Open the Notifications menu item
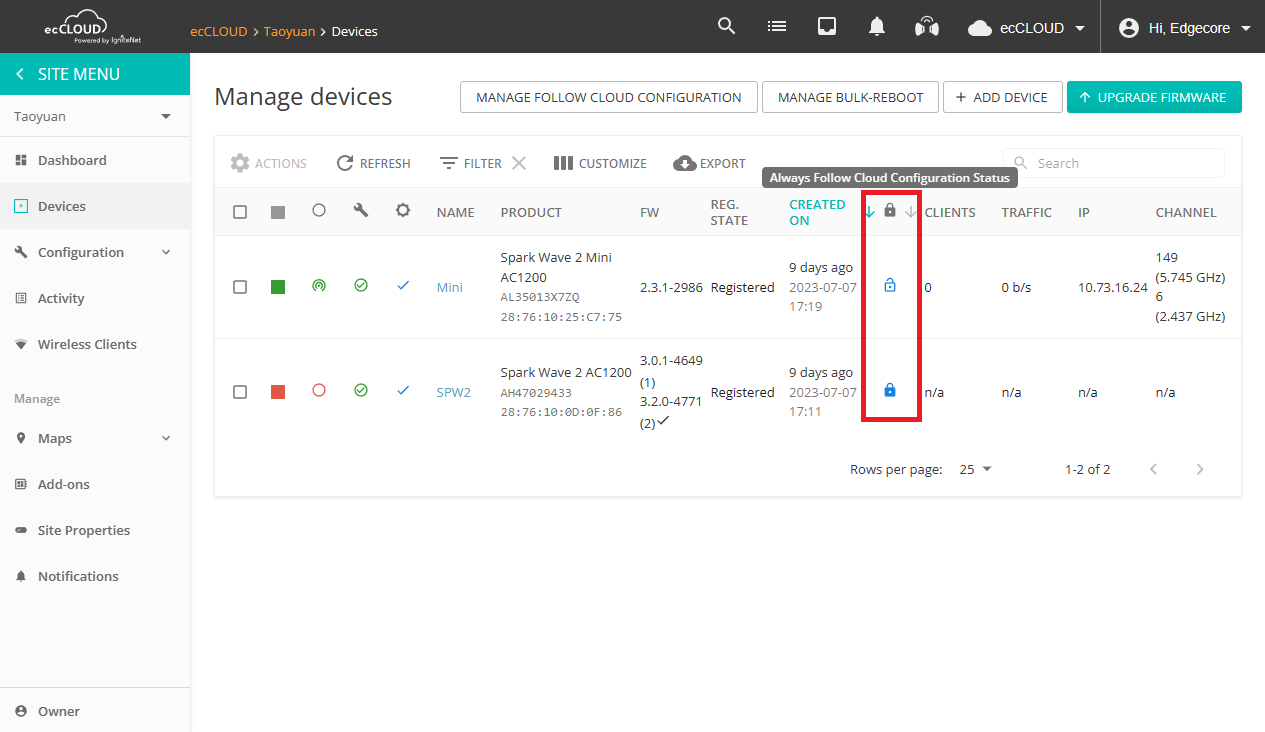This screenshot has width=1265, height=732. click(94, 576)
